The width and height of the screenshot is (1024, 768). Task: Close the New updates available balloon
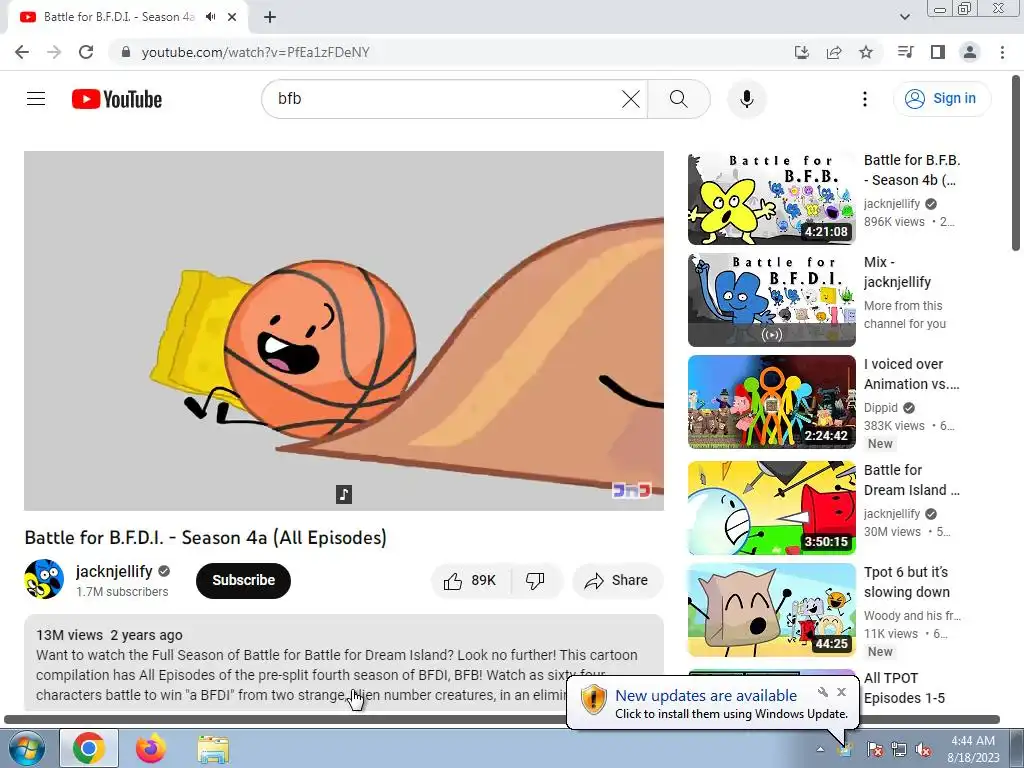click(x=841, y=692)
